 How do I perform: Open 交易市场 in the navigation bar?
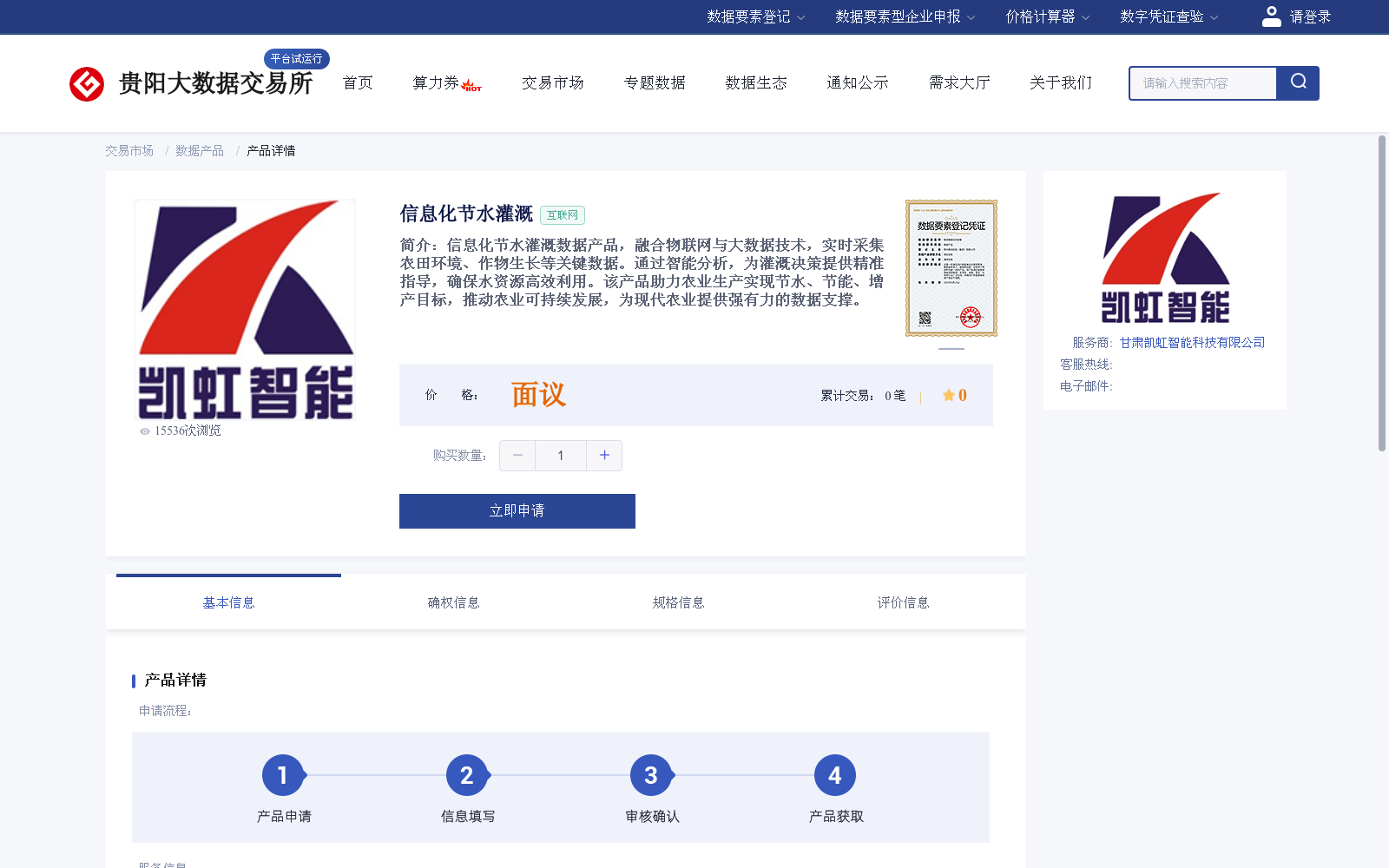(x=553, y=82)
